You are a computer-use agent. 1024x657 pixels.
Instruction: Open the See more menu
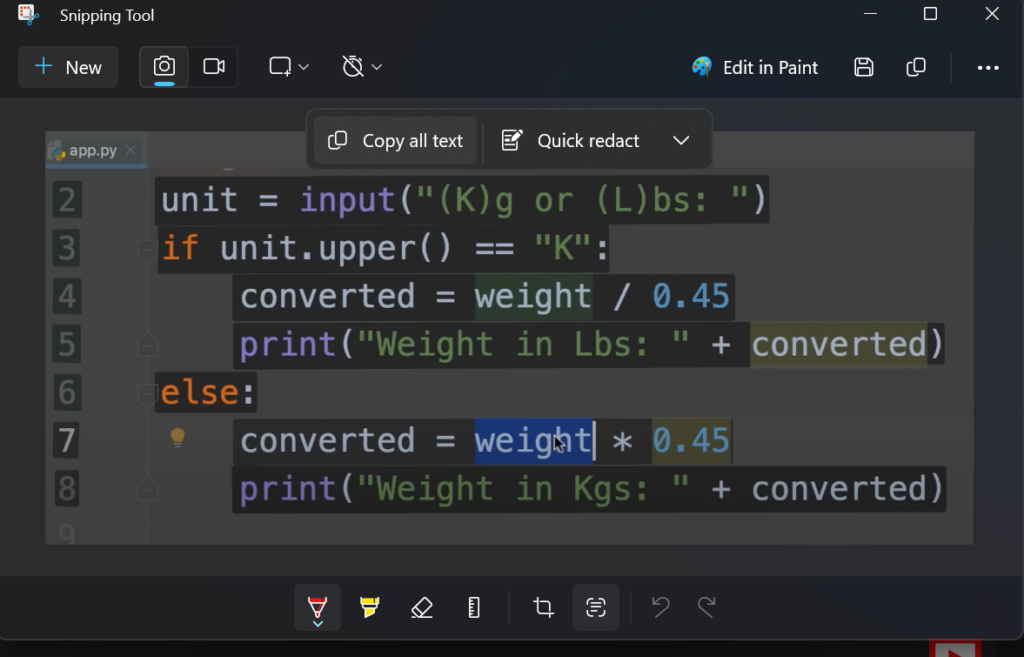pos(989,67)
